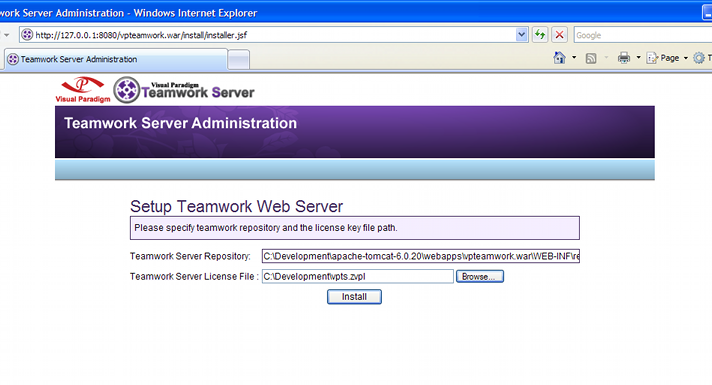The width and height of the screenshot is (712, 385).
Task: Open a new blank tab
Action: point(238,60)
